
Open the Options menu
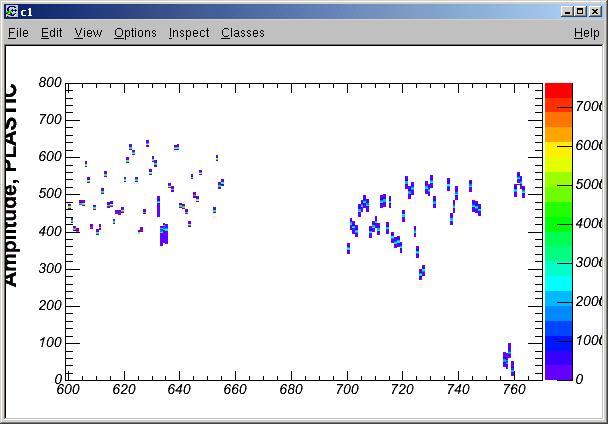(x=135, y=33)
